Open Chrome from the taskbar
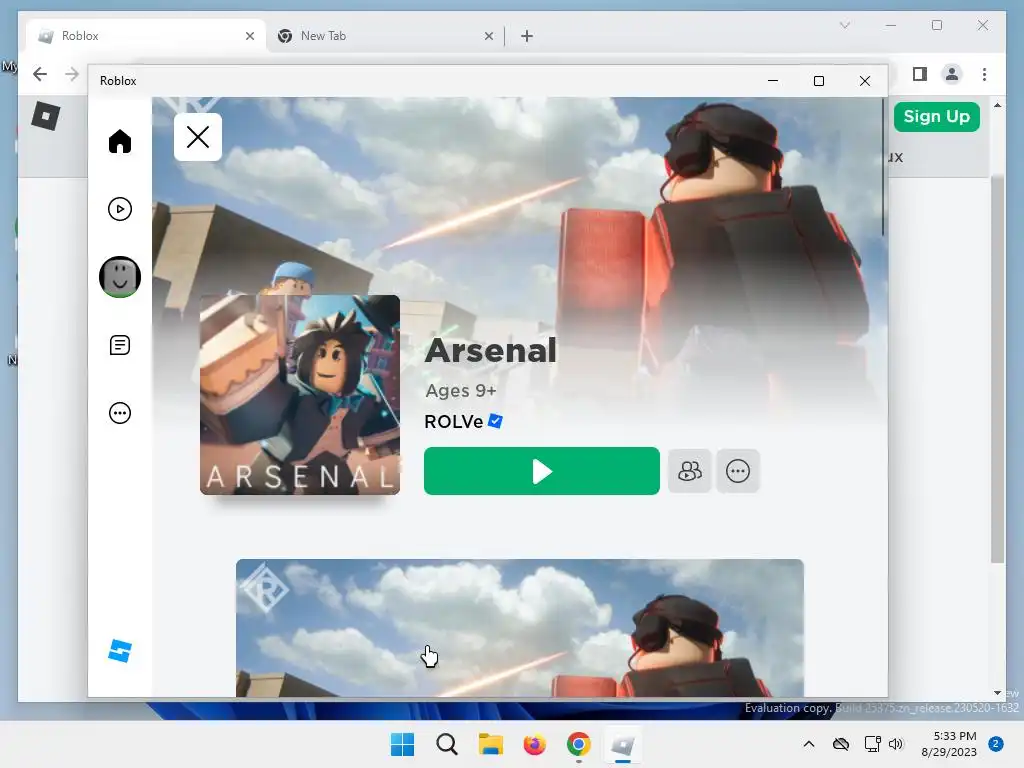The height and width of the screenshot is (768, 1024). tap(579, 744)
